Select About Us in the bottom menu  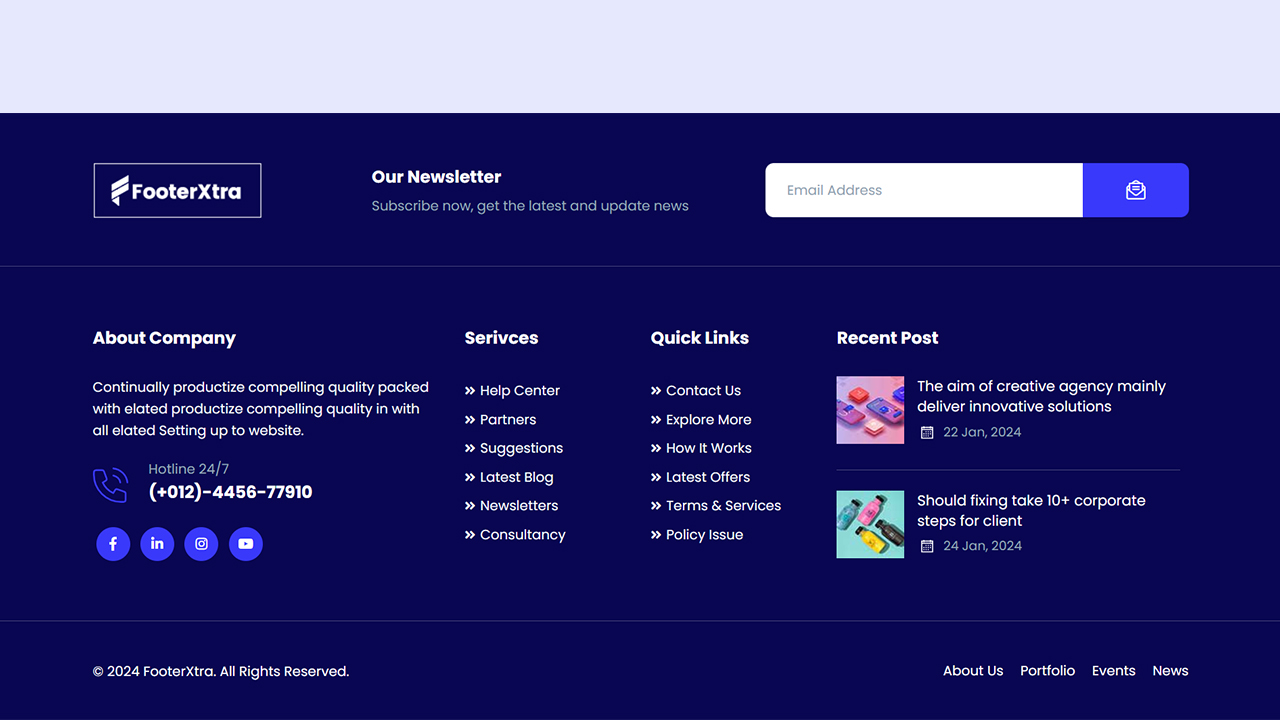tap(973, 670)
